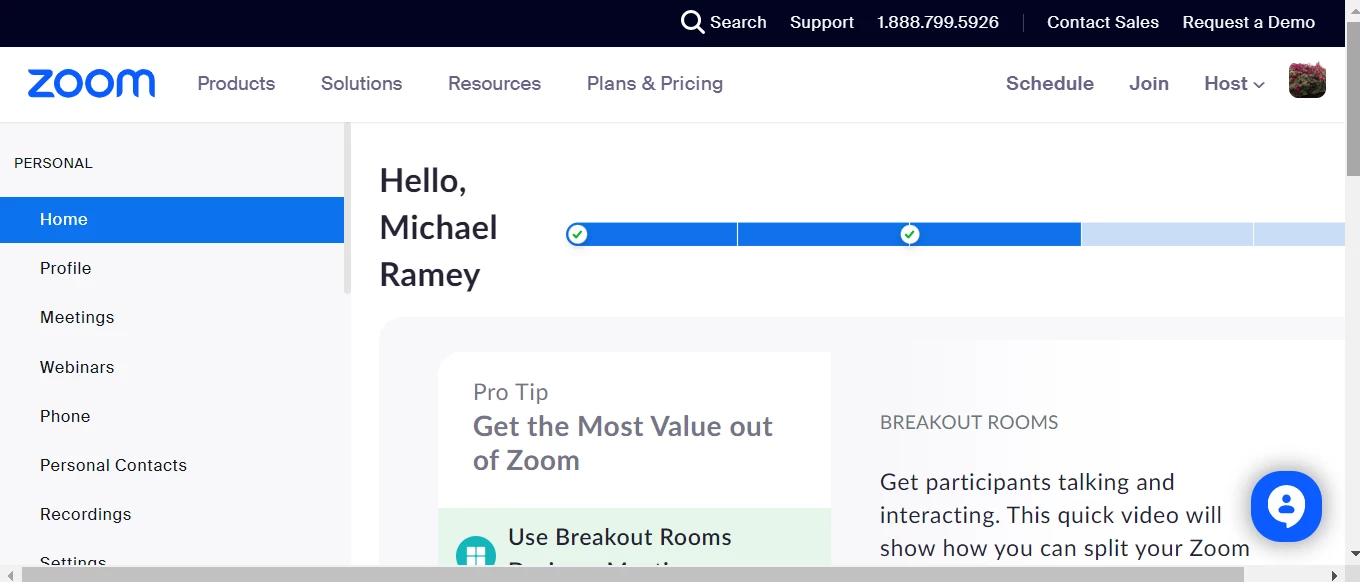Click Schedule in the header

pos(1050,84)
